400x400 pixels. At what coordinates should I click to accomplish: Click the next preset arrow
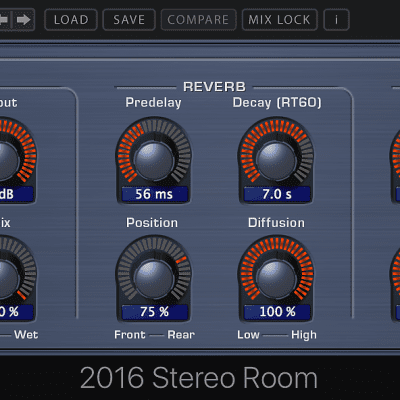24,20
